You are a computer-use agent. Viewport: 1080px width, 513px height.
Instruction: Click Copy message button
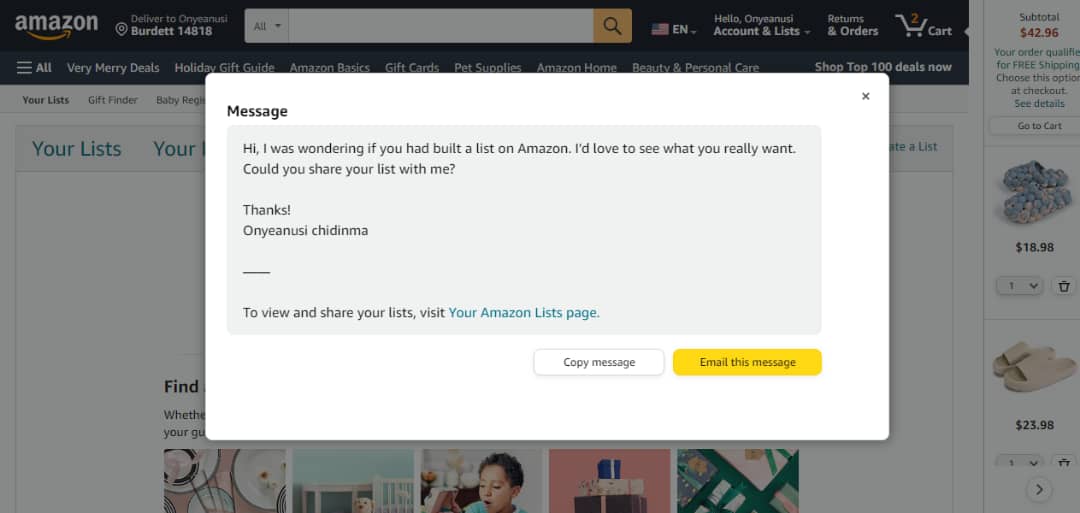(599, 362)
